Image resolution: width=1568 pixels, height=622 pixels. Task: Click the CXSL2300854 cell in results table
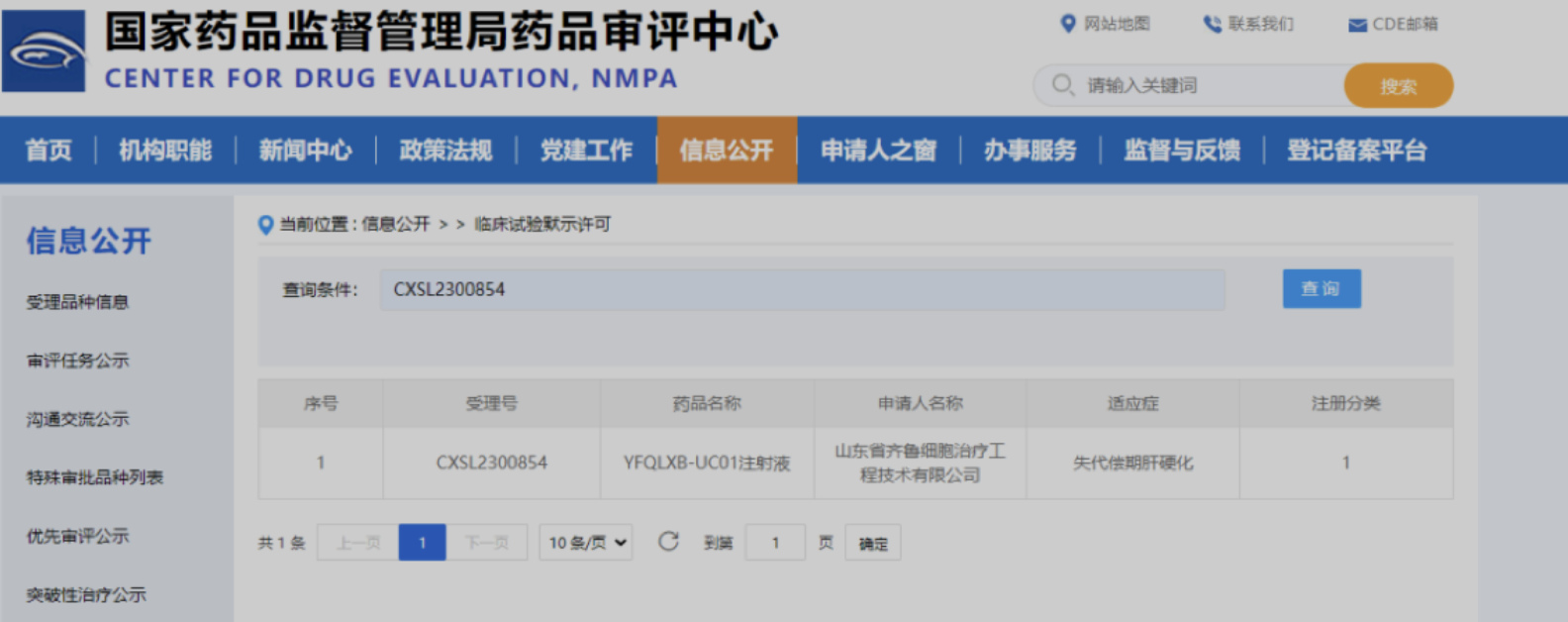pos(491,463)
